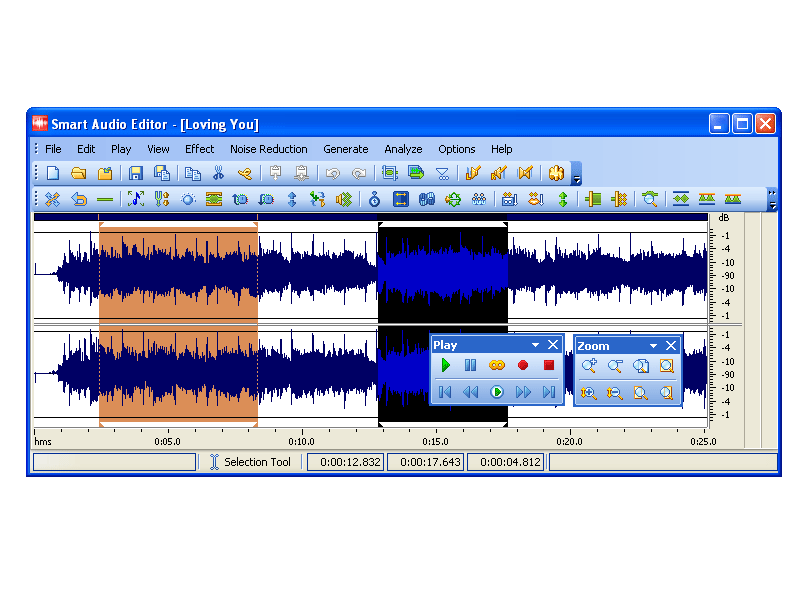
Task: Select the Cut scissors icon
Action: [218, 173]
